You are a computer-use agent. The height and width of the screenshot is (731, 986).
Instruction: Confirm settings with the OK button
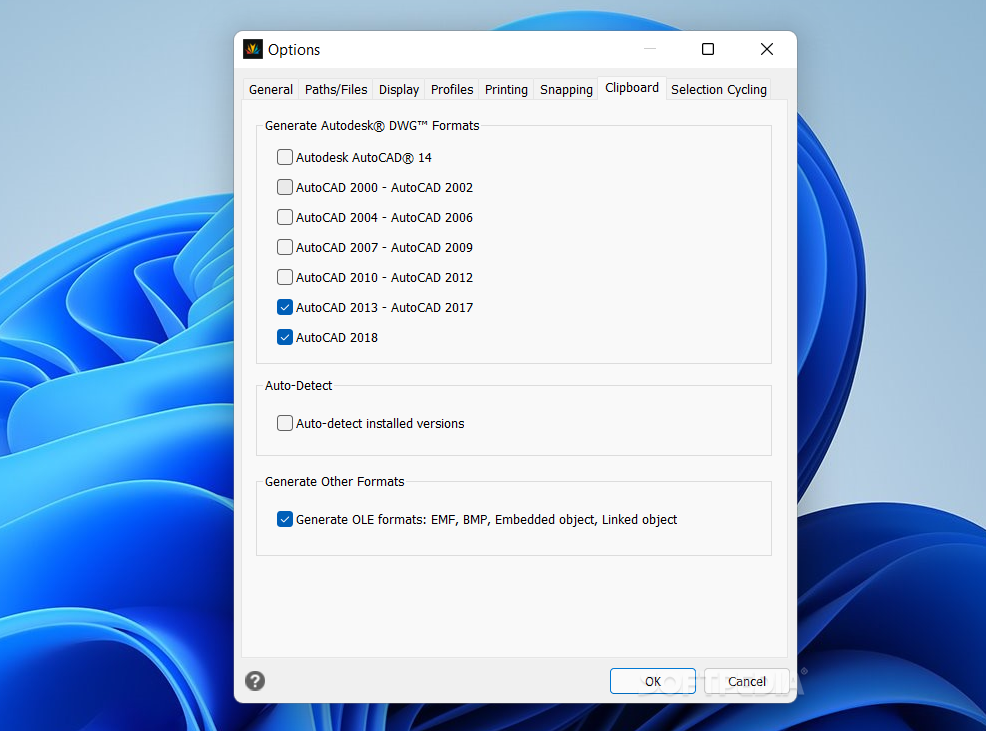653,681
